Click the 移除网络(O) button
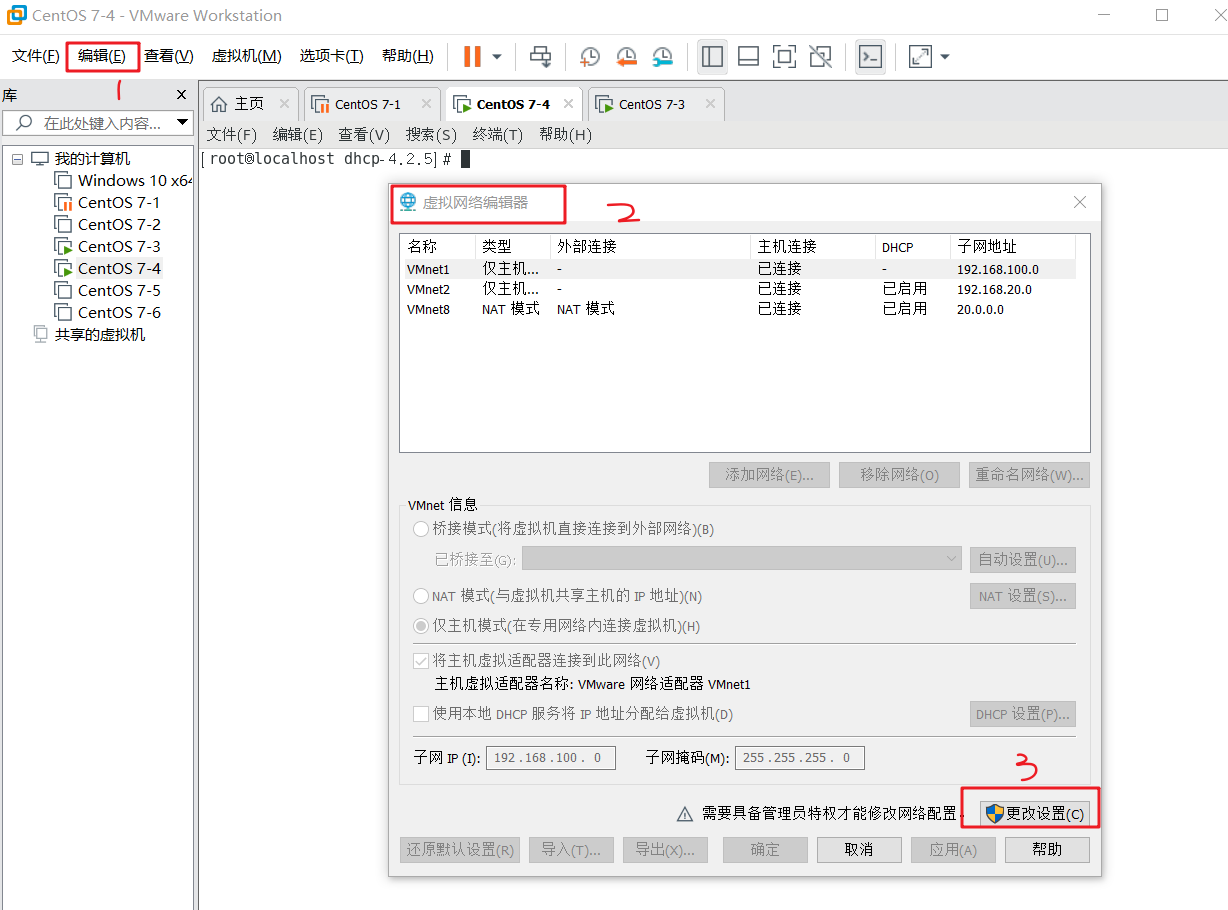This screenshot has height=910, width=1228. (x=900, y=475)
